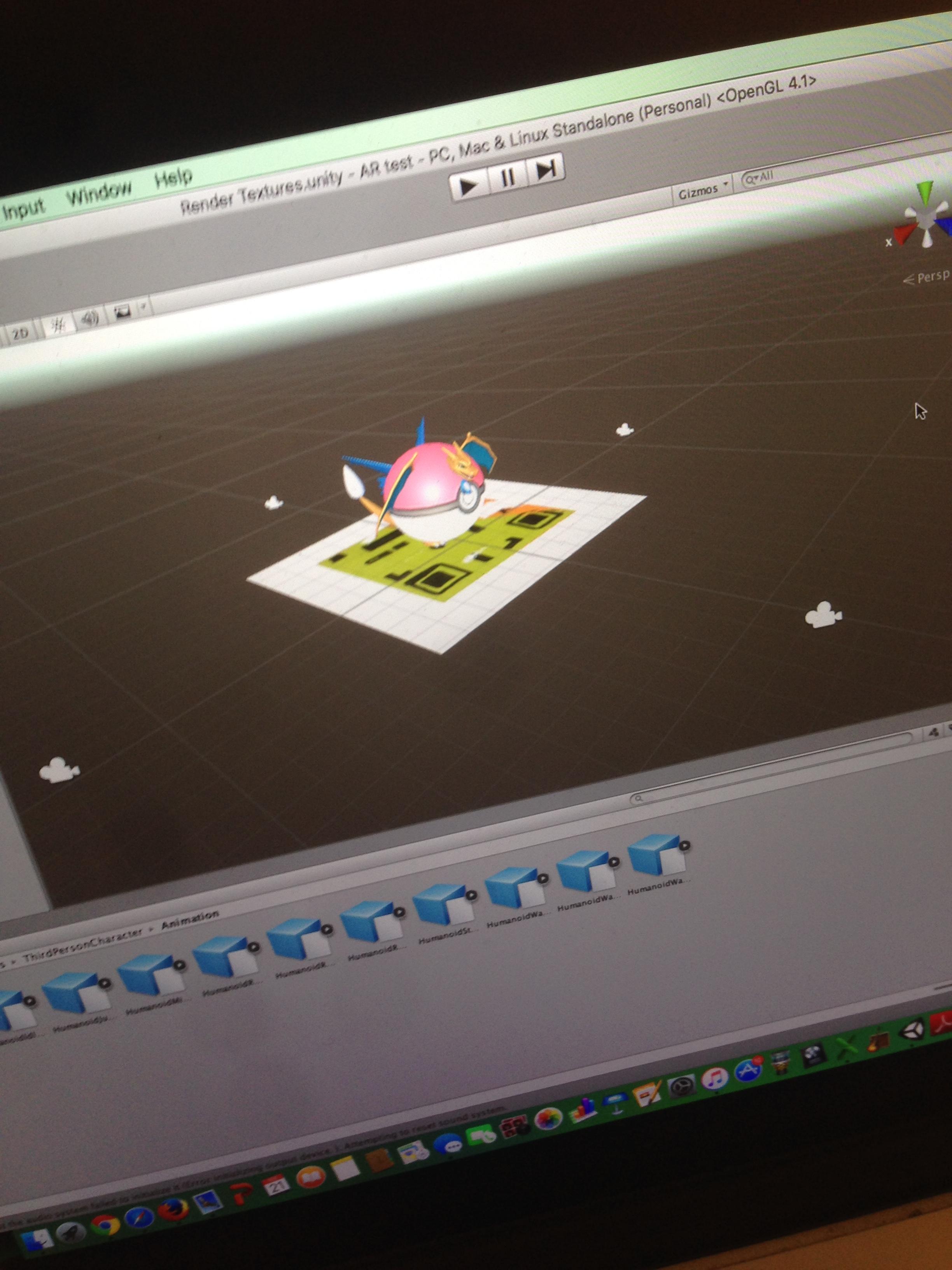The height and width of the screenshot is (1270, 952).
Task: Select the camera gizmo left of the model
Action: coord(274,503)
